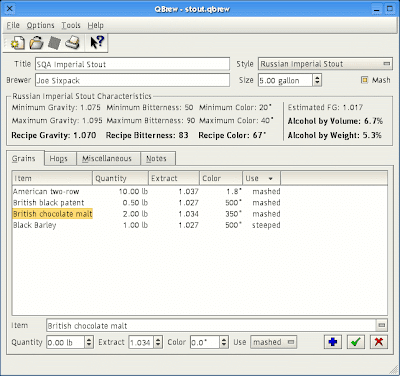The width and height of the screenshot is (400, 376).
Task: Sort by the Color column header
Action: [x=221, y=178]
